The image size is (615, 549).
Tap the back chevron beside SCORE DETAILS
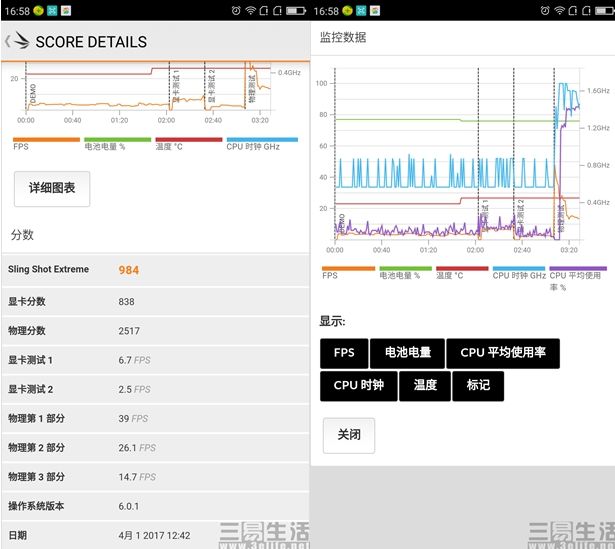pos(7,41)
